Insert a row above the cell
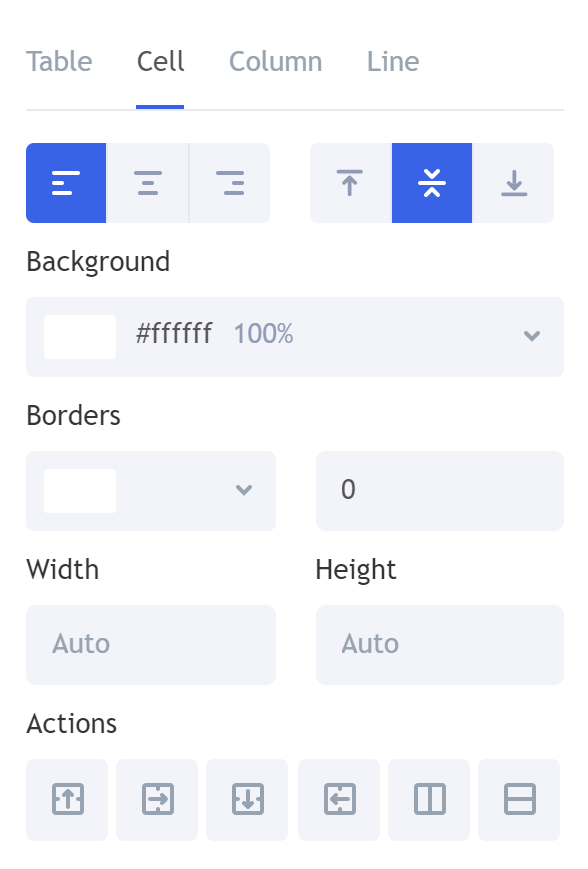588x869 pixels. [67, 799]
